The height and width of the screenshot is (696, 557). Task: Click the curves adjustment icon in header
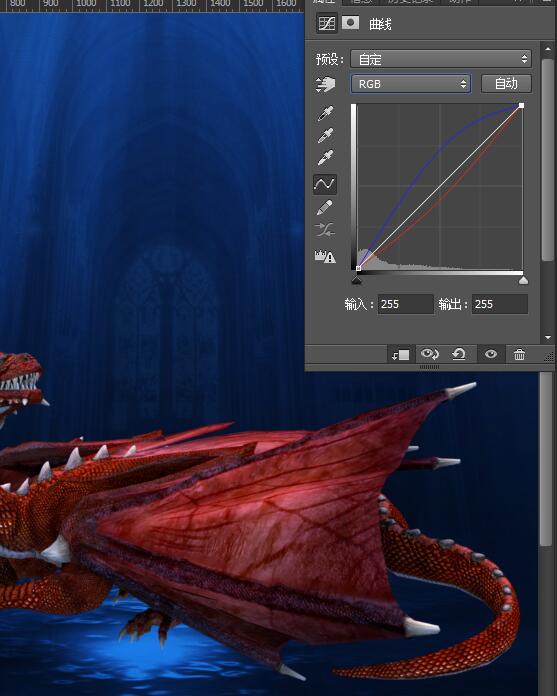pos(327,24)
